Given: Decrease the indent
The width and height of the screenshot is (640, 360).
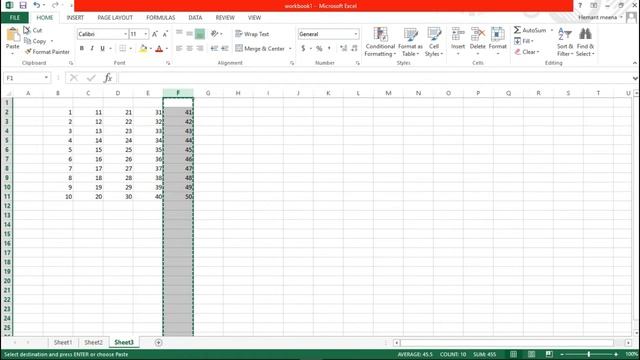Looking at the screenshot, I should click(x=214, y=49).
